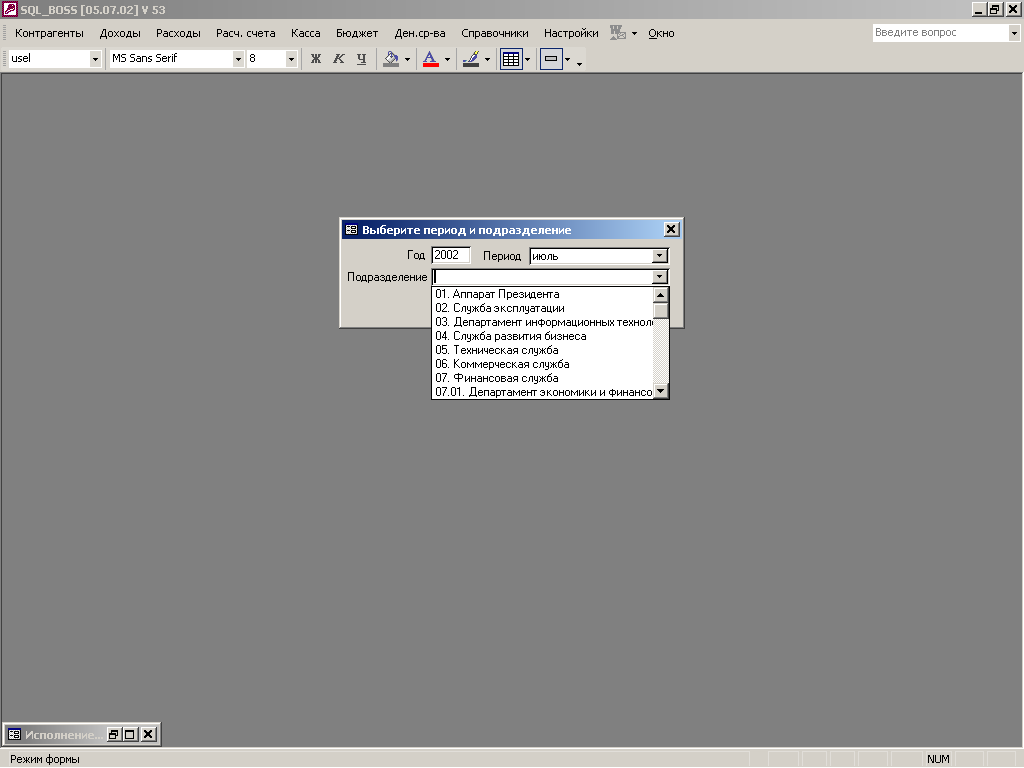Open the Справочники menu
The height and width of the screenshot is (768, 1024).
coord(494,33)
